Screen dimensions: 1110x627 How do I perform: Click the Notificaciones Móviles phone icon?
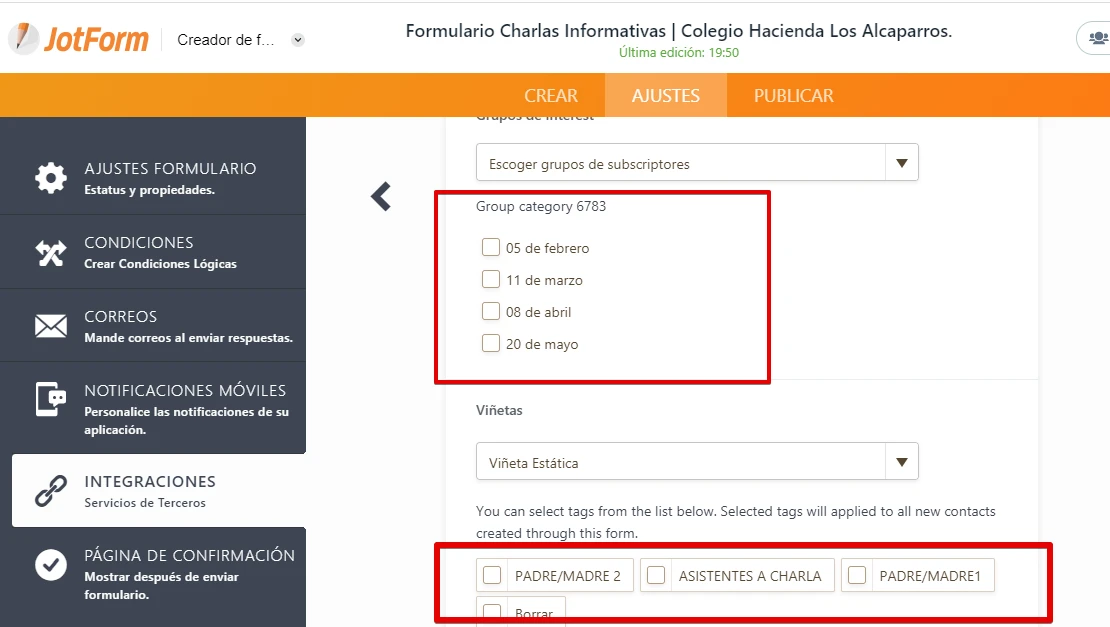(51, 399)
